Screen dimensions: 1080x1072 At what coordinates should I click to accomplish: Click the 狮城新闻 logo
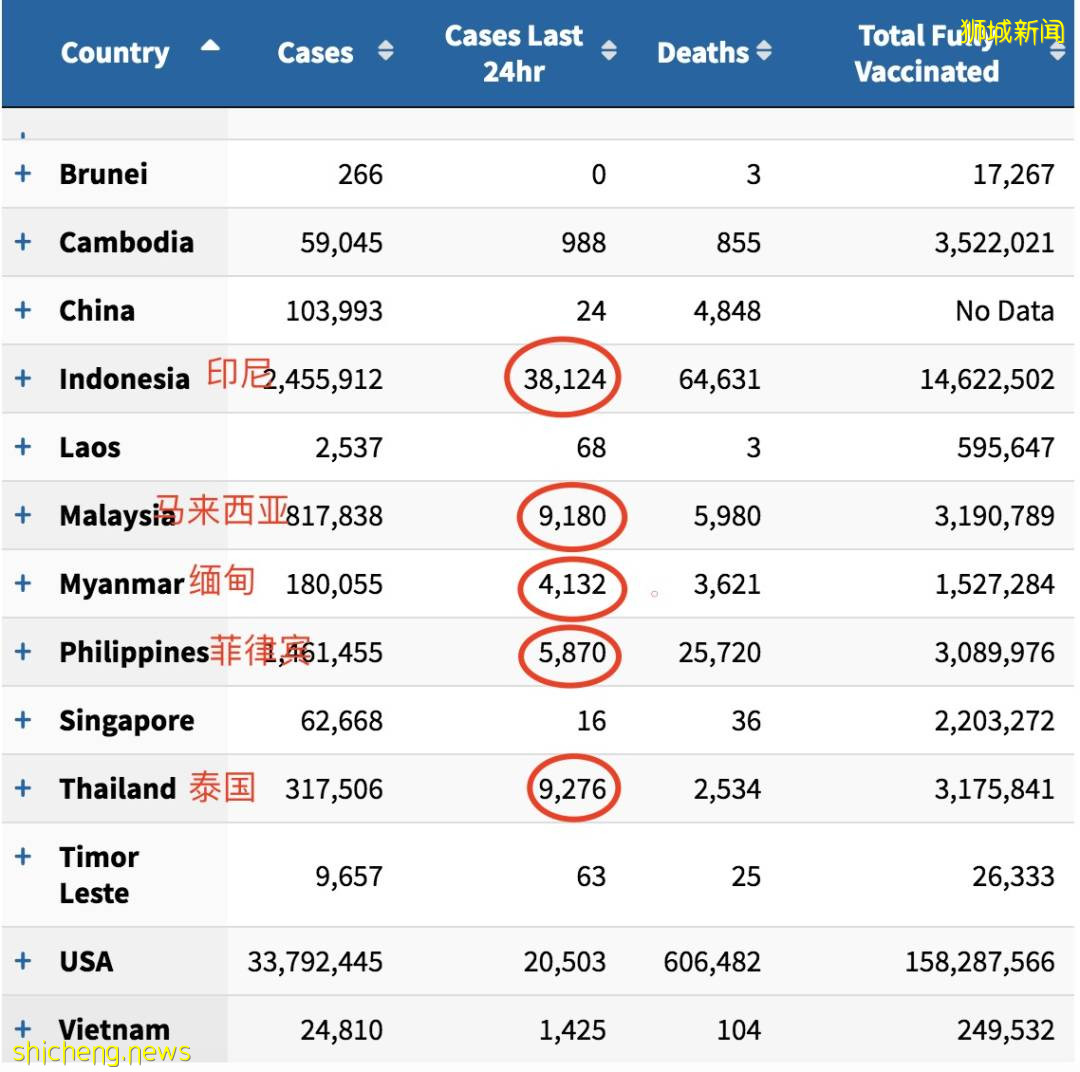point(1012,30)
